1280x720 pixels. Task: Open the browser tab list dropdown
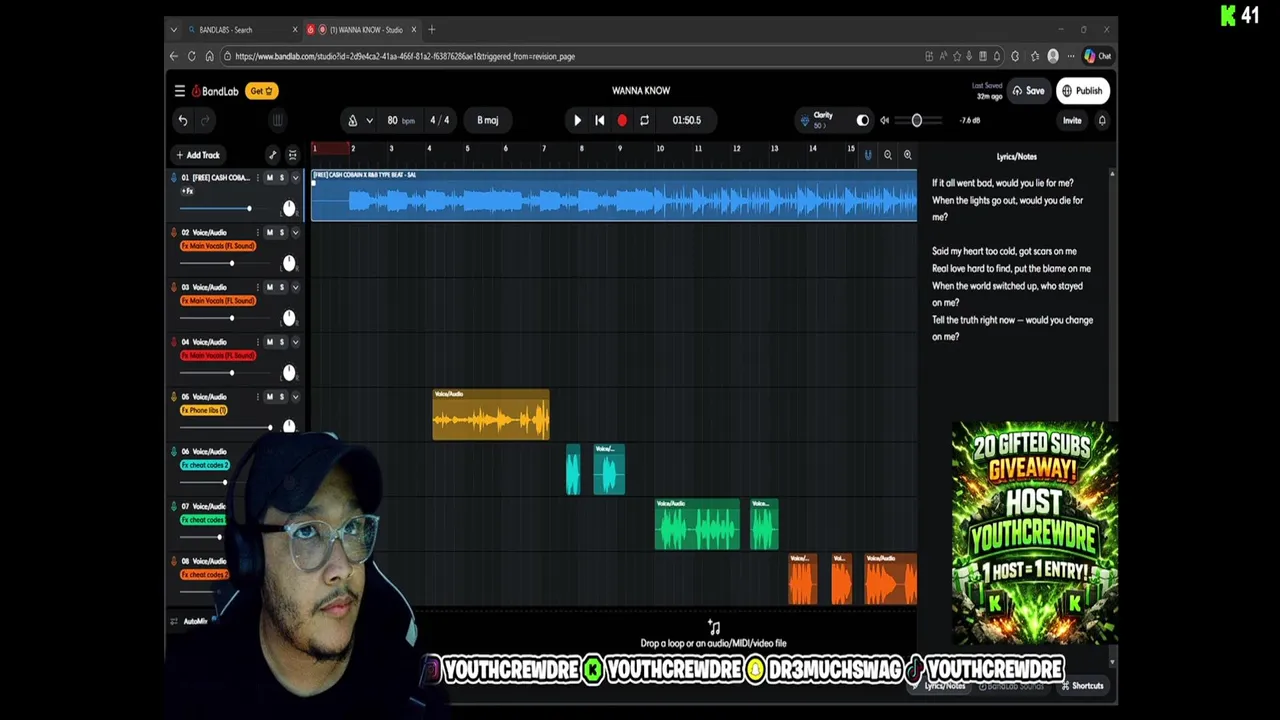[x=174, y=30]
